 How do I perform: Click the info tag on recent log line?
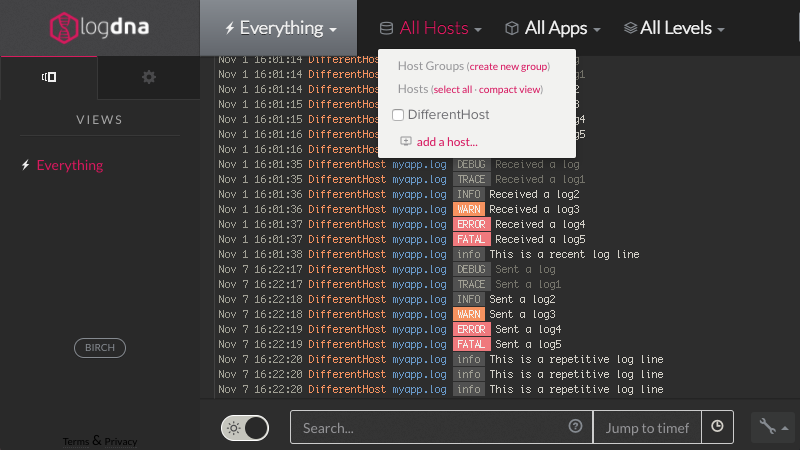click(468, 255)
